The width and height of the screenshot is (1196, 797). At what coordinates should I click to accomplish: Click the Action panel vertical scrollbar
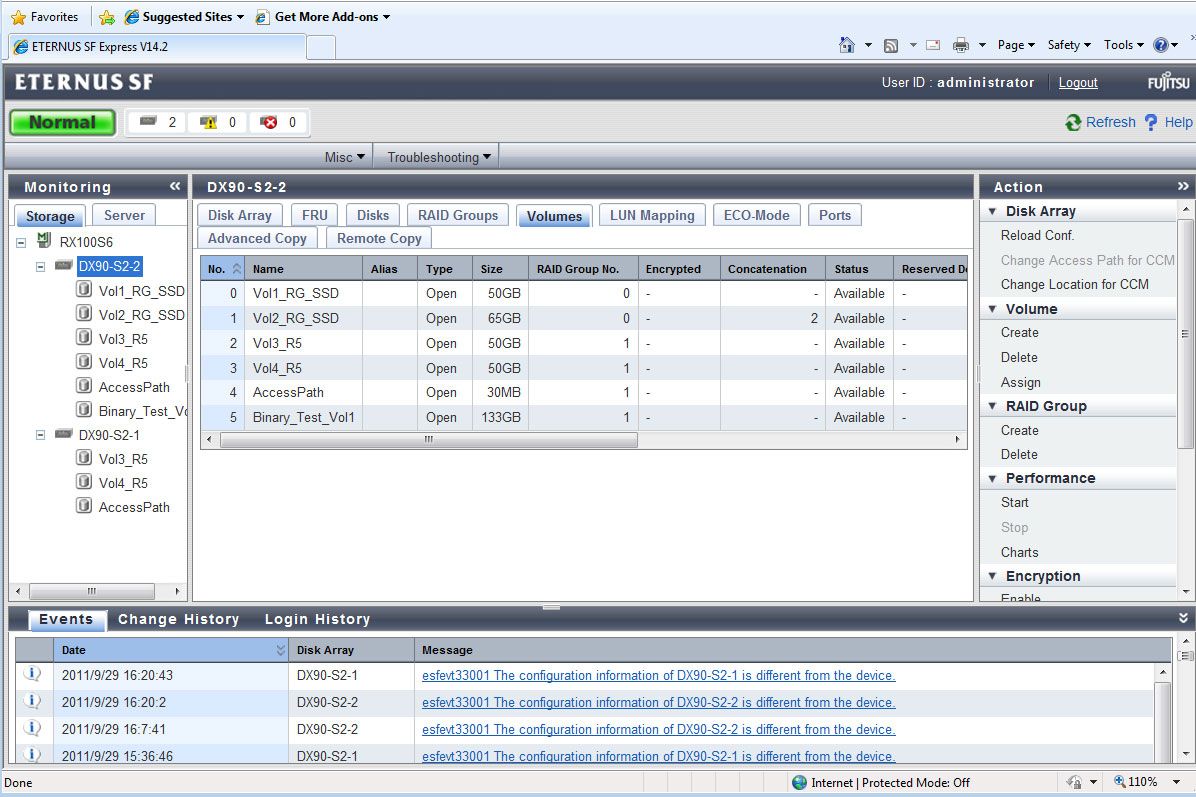(1185, 332)
